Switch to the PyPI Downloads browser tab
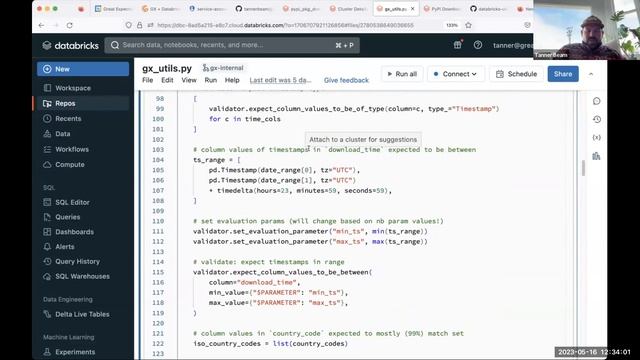This screenshot has height=360, width=640. [x=442, y=9]
